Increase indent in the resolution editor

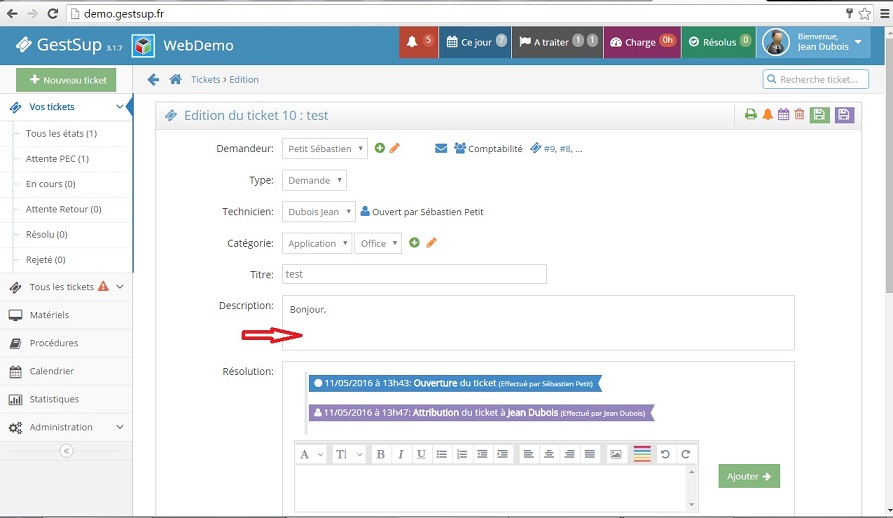(502, 454)
